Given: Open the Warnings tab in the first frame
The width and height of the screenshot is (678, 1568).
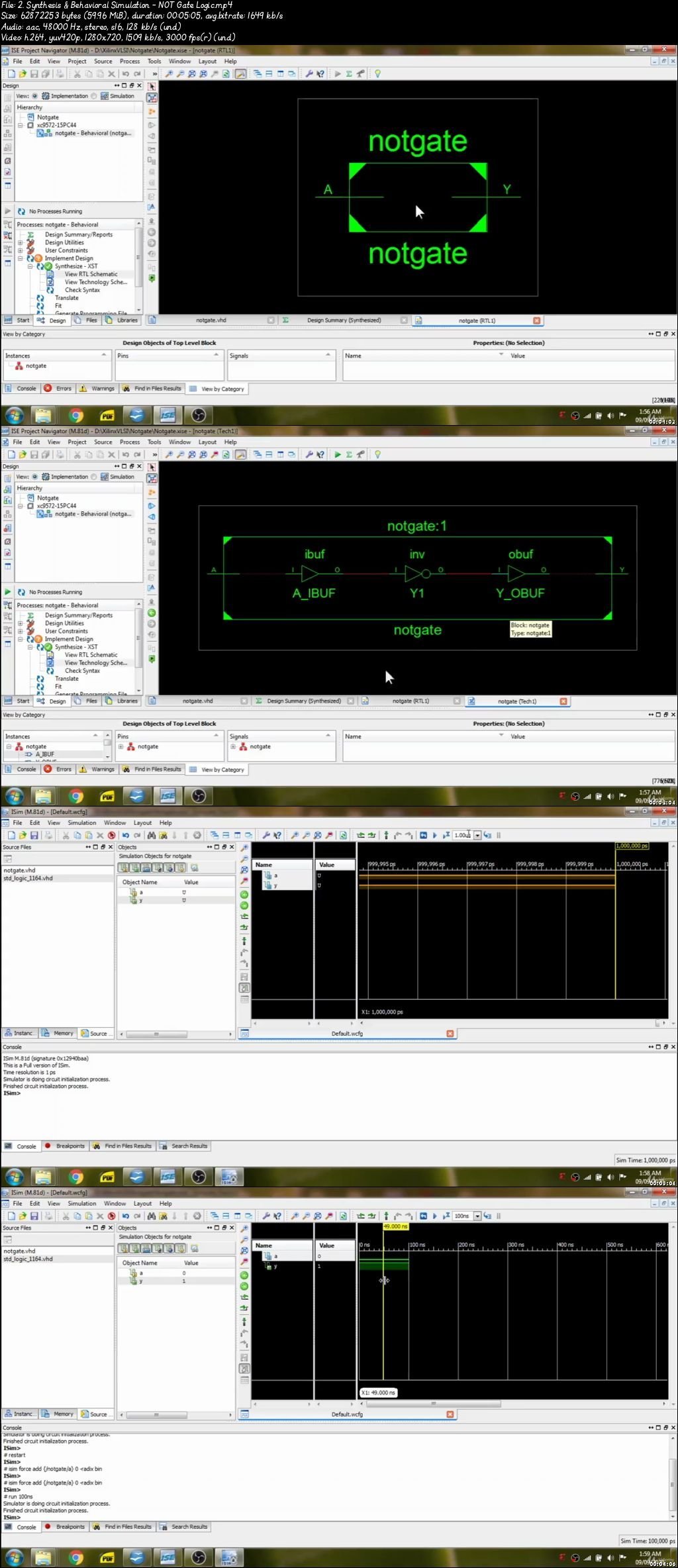Looking at the screenshot, I should 97,389.
